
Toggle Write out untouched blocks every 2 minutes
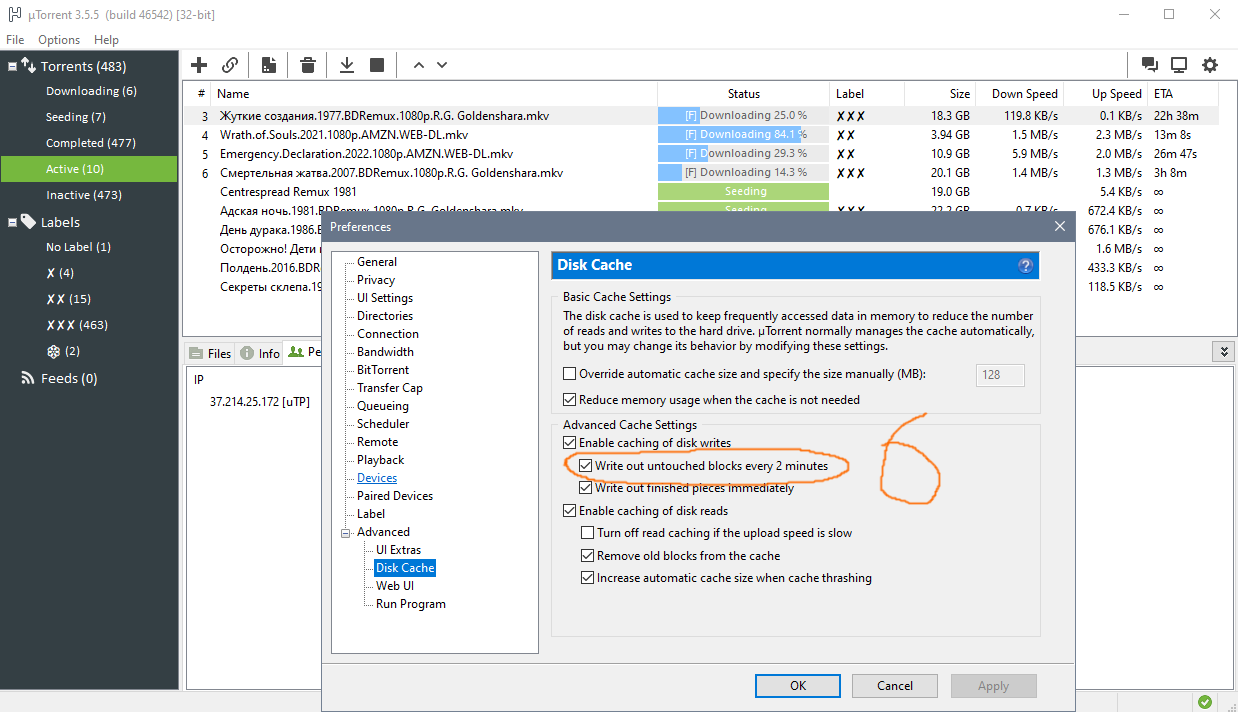586,466
